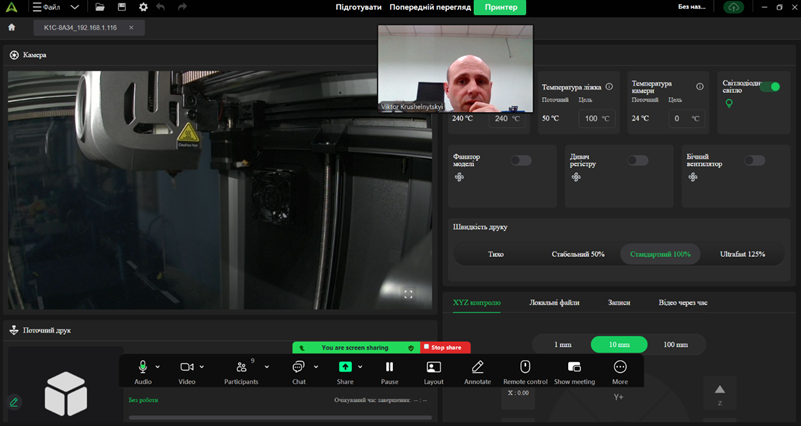Open Remote control in Zoom toolbar
The width and height of the screenshot is (801, 426).
pyautogui.click(x=525, y=367)
